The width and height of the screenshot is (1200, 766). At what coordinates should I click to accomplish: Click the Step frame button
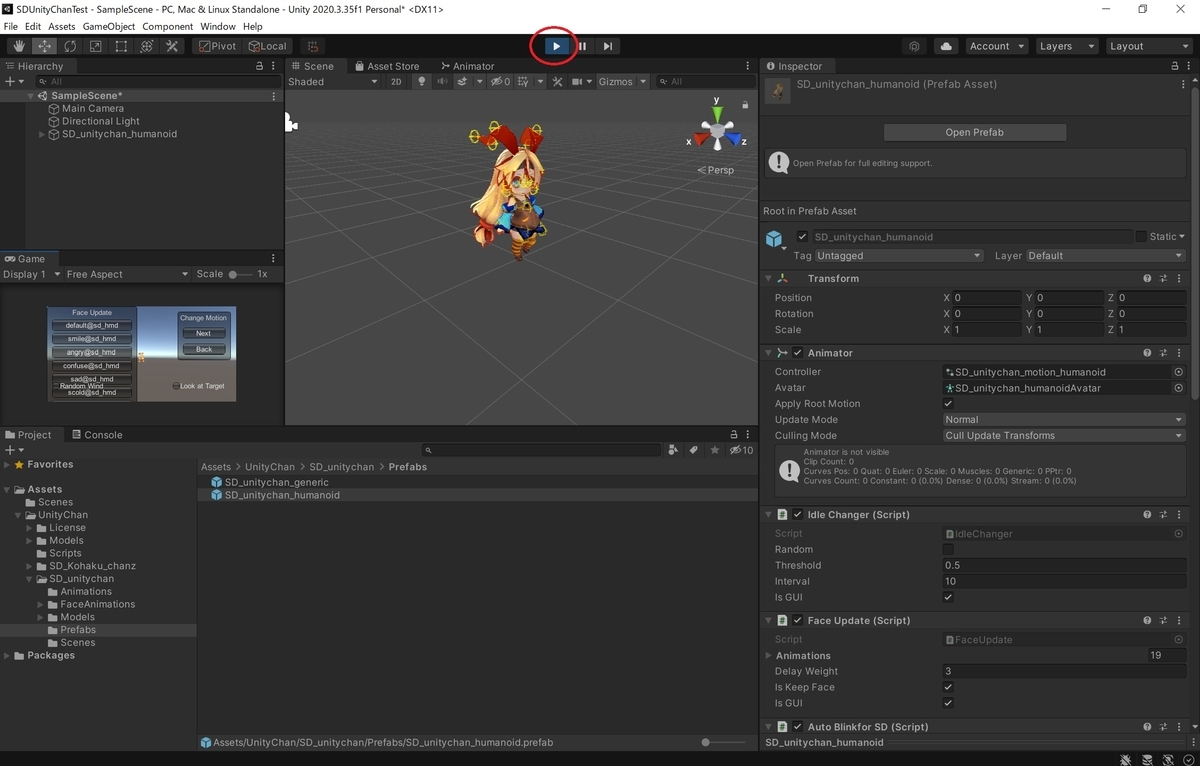click(608, 46)
